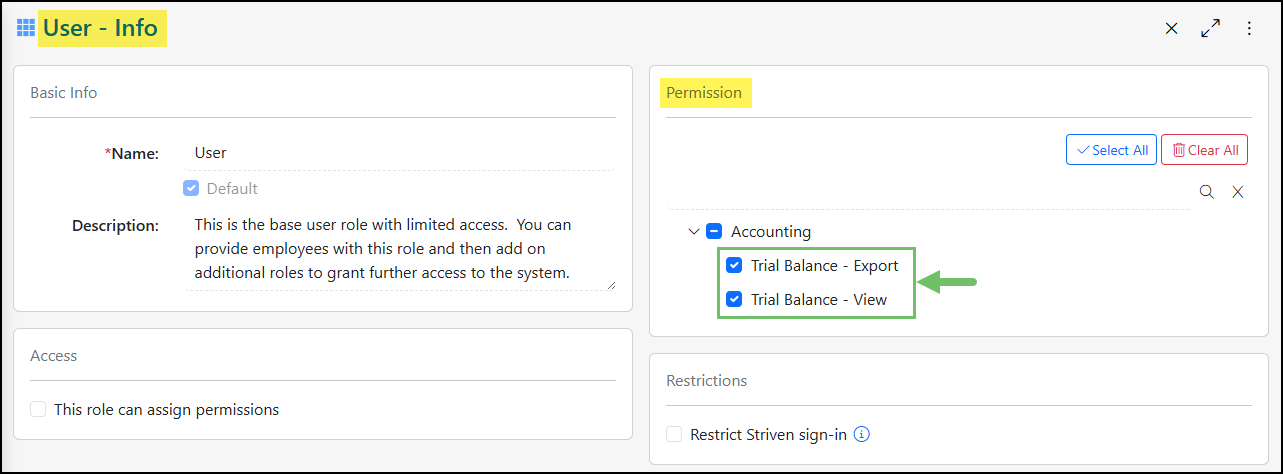The image size is (1283, 474).
Task: Open the three-dot more options menu
Action: click(x=1249, y=29)
